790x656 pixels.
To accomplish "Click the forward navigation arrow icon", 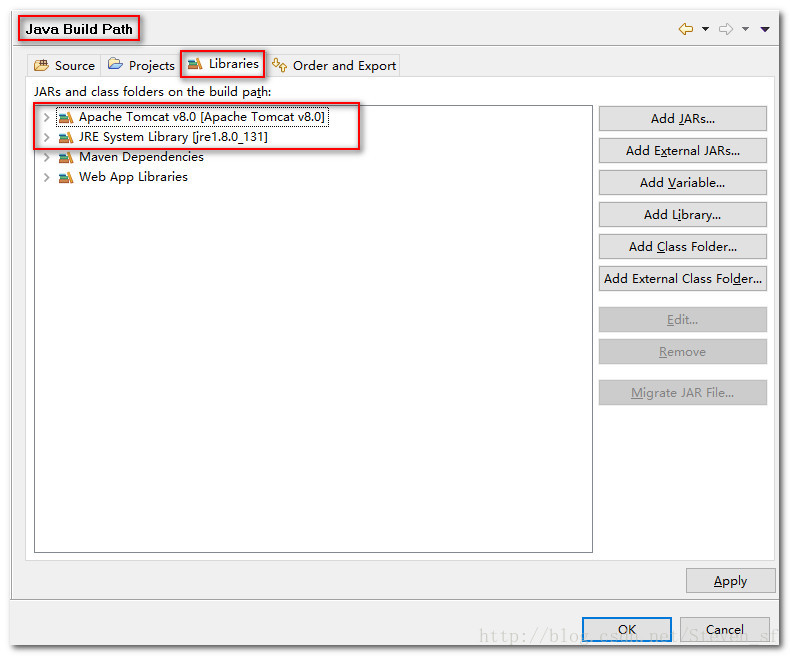I will [726, 29].
